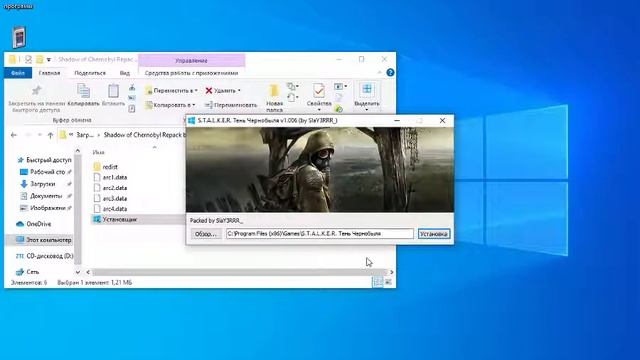Viewport: 640px width, 360px height.
Task: Open Быстрый доступ in navigation pane
Action: [44, 160]
